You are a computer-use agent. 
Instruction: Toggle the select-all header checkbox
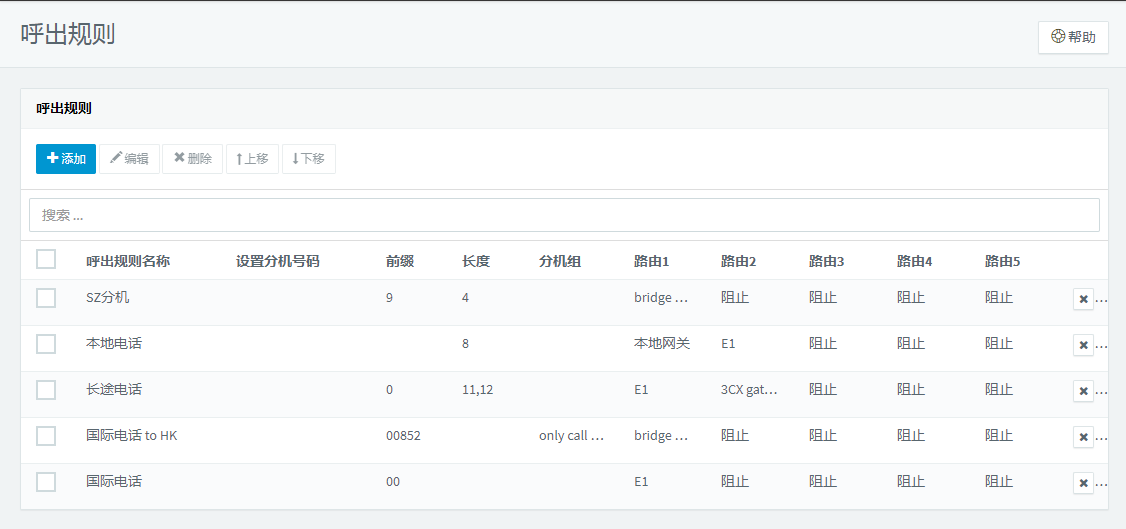tap(46, 259)
